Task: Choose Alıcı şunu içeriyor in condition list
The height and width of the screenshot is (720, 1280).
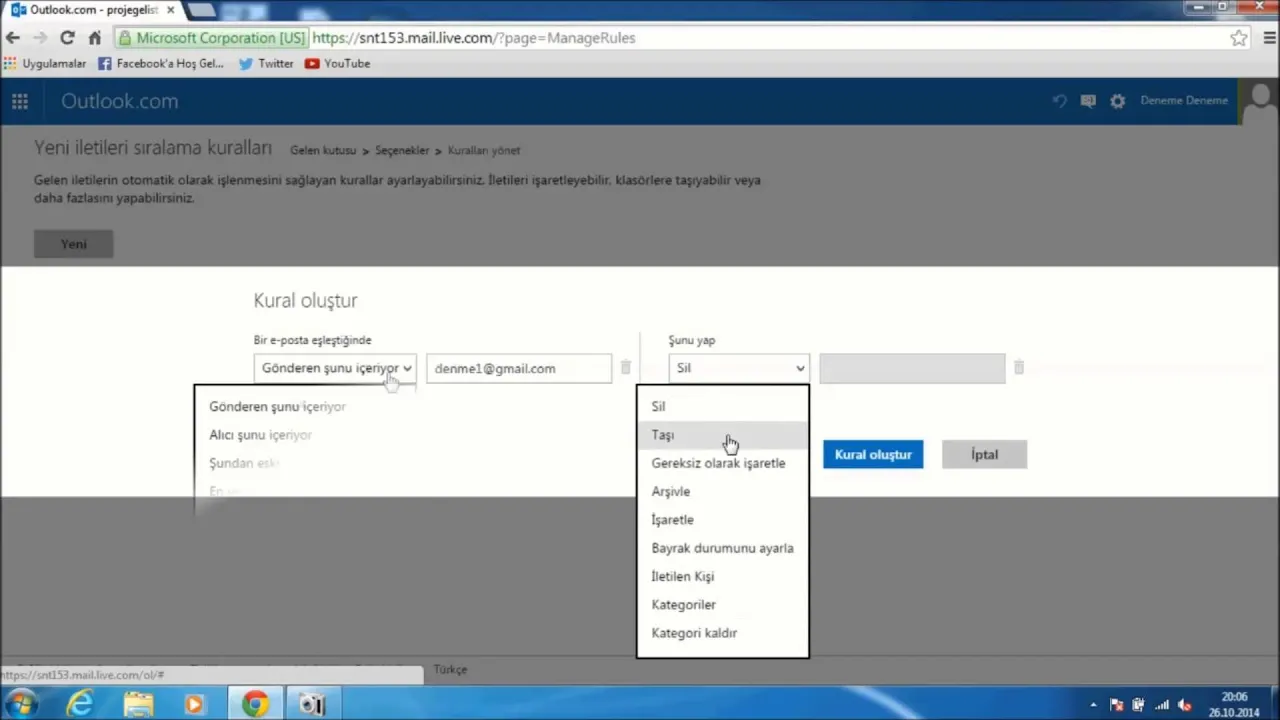Action: (x=261, y=435)
